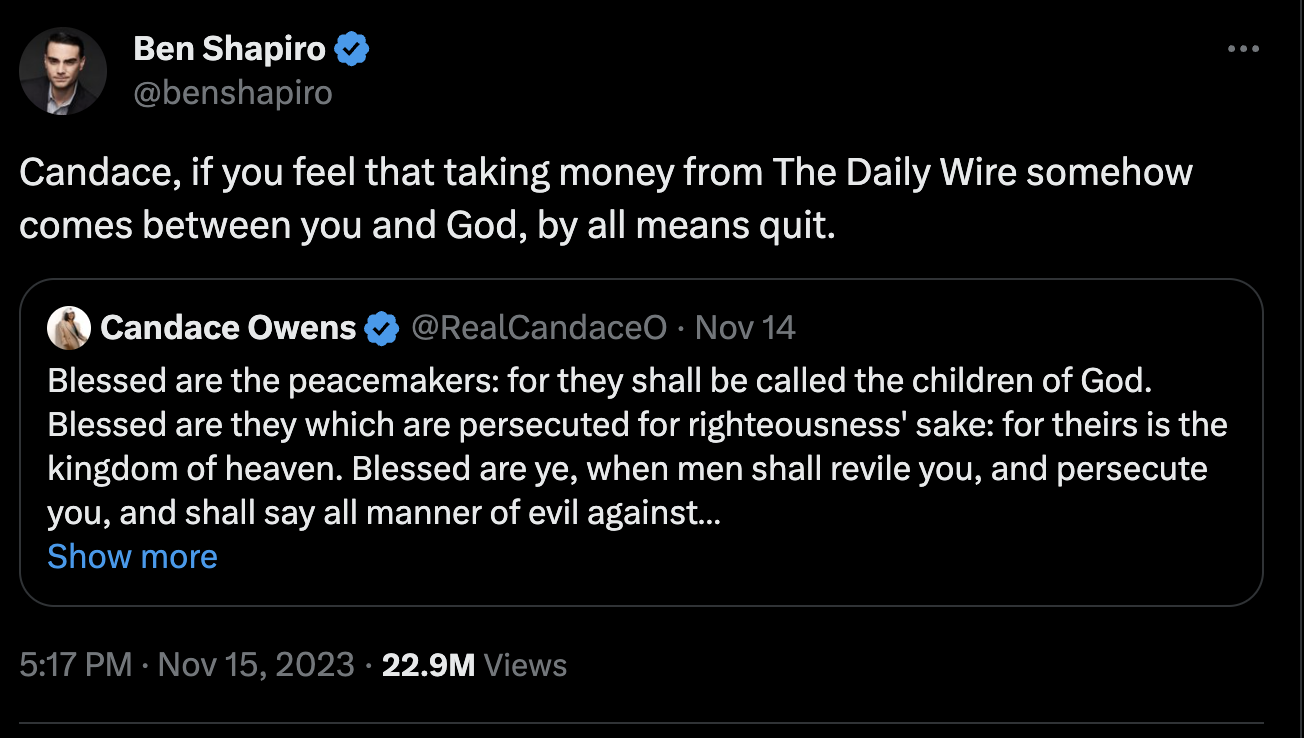
Task: Click the tweet text addressed to Candace
Action: point(605,173)
